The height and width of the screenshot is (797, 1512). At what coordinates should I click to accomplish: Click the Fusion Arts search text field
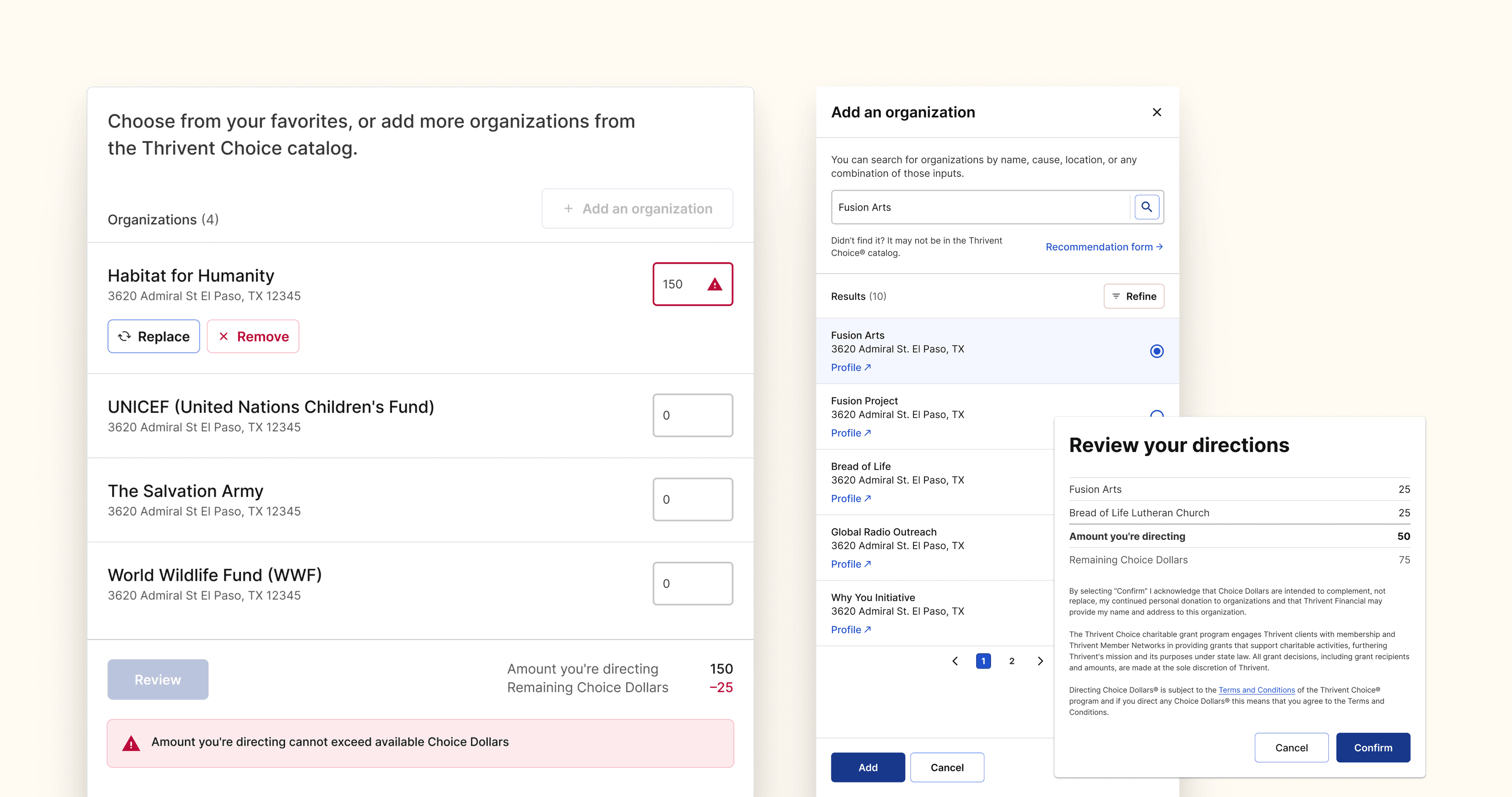(x=980, y=207)
